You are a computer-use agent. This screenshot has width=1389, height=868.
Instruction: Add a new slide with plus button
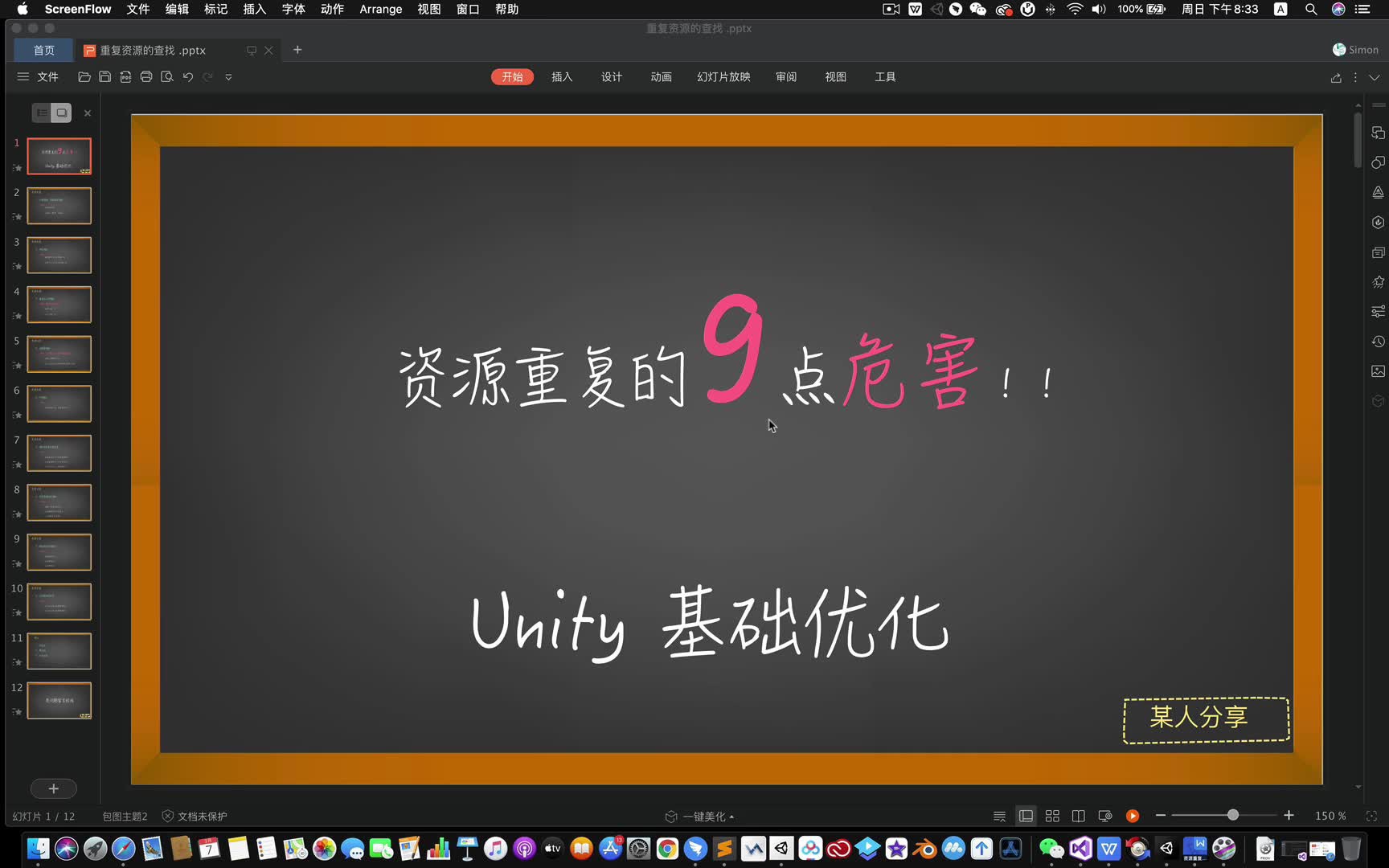[x=54, y=788]
